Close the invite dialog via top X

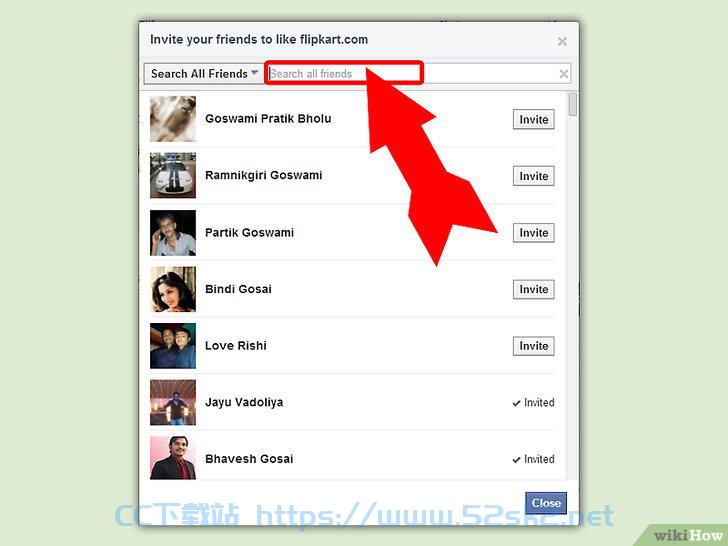(562, 41)
